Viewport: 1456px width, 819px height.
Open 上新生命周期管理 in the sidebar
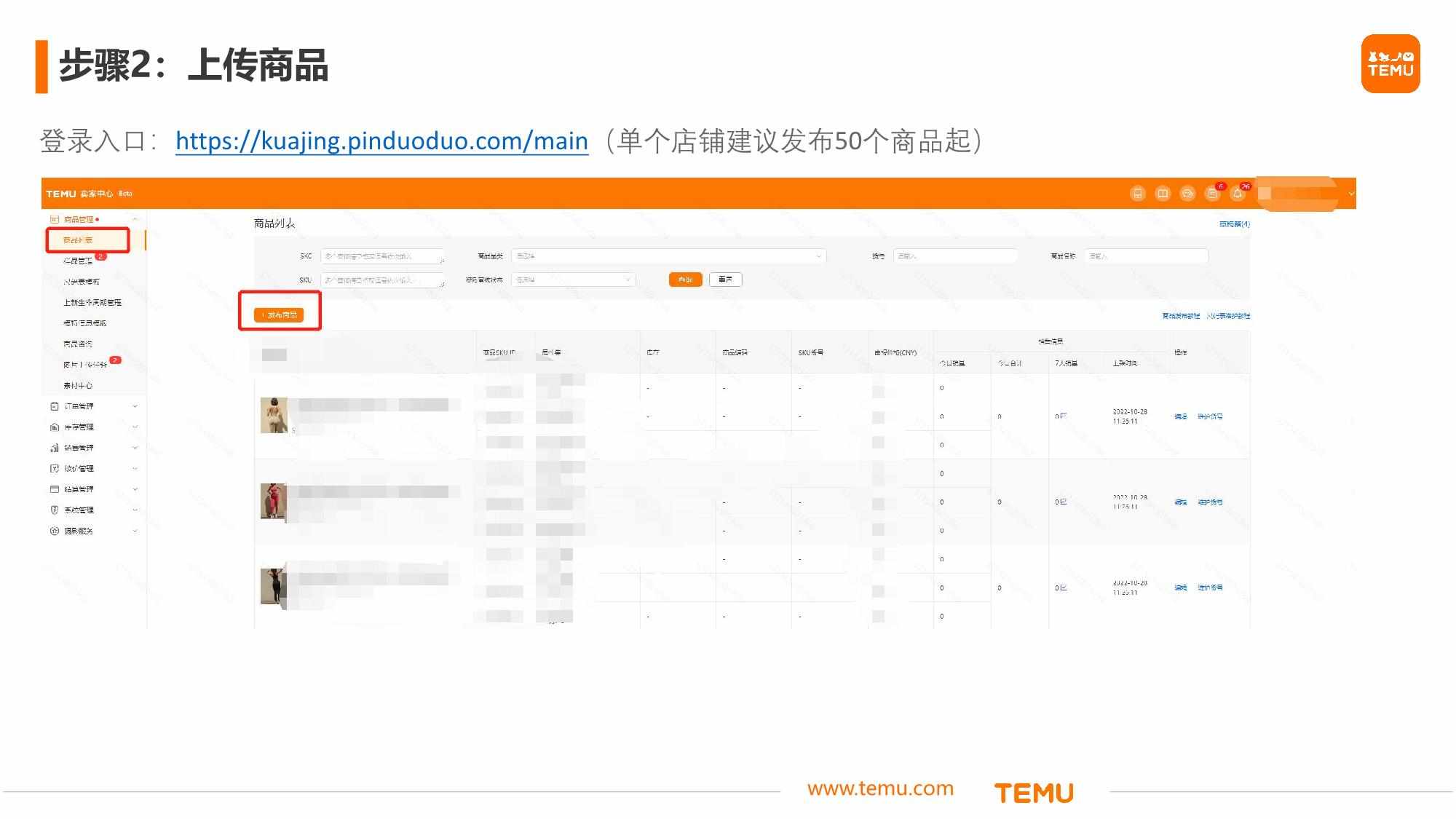[92, 302]
